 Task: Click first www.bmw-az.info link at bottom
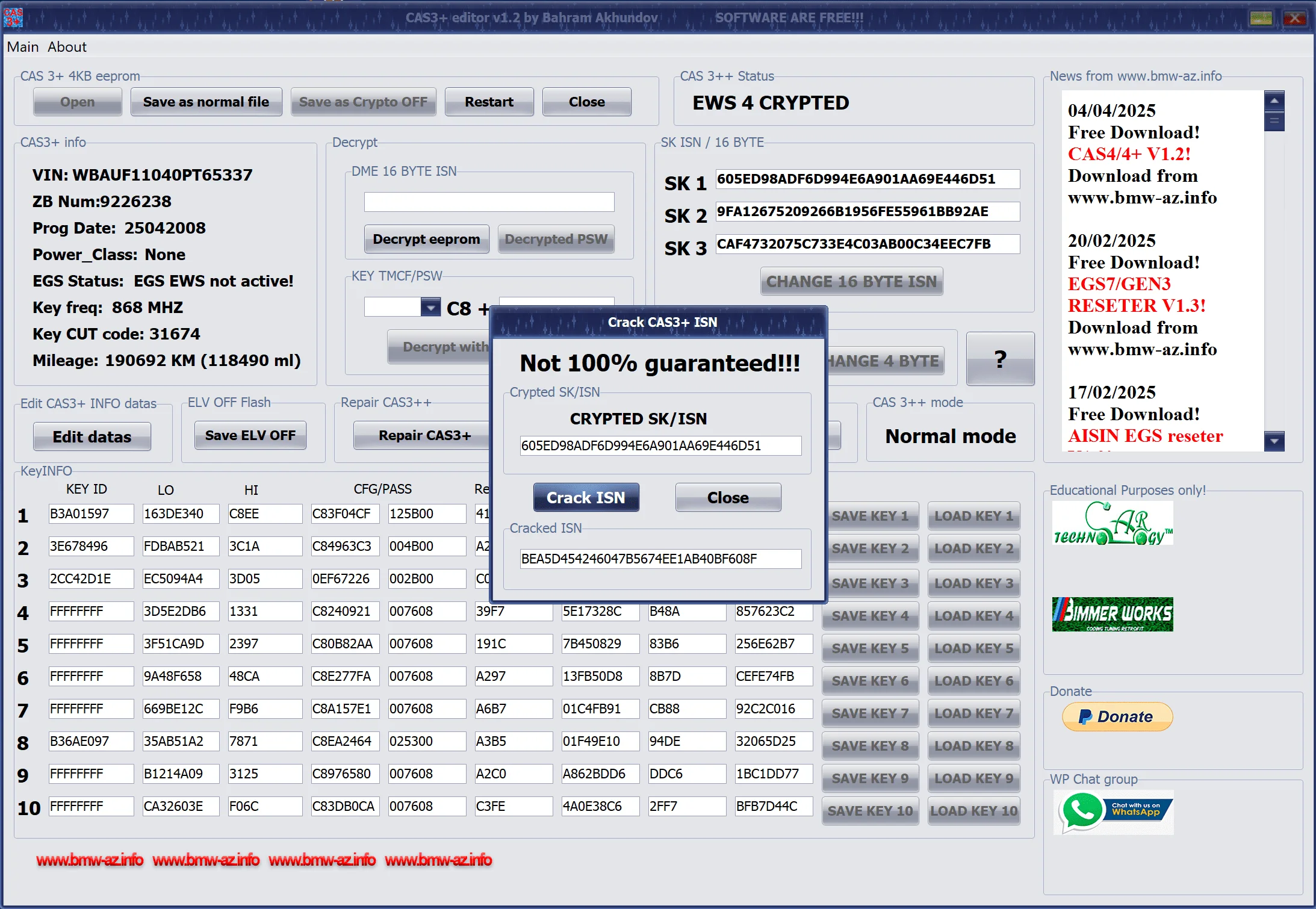coord(90,860)
